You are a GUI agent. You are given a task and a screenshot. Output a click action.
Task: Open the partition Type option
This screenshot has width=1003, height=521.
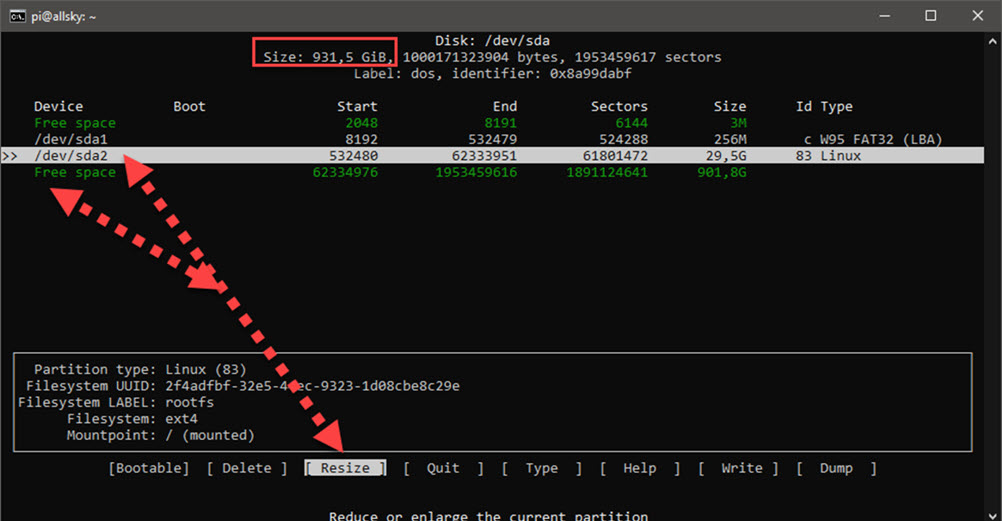pos(541,468)
